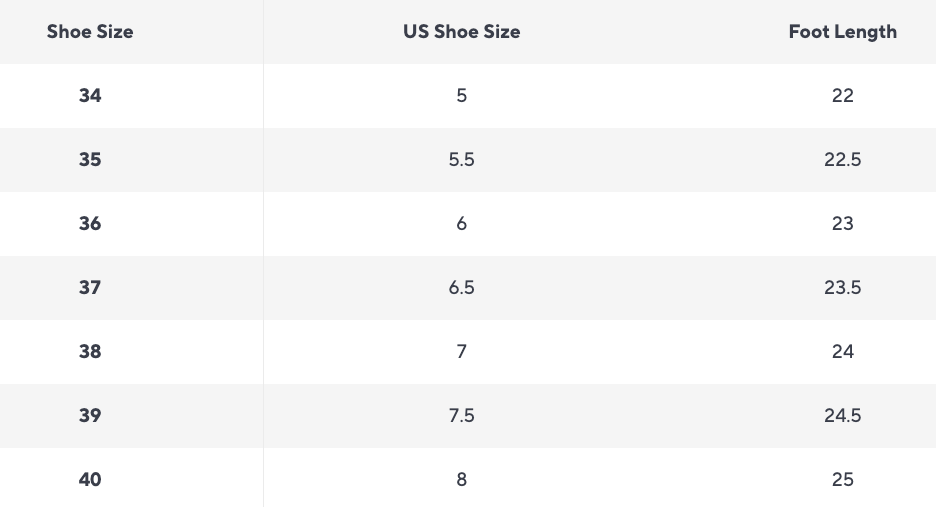Viewport: 936px width, 507px height.
Task: Select shoe size 40 cell
Action: click(90, 480)
